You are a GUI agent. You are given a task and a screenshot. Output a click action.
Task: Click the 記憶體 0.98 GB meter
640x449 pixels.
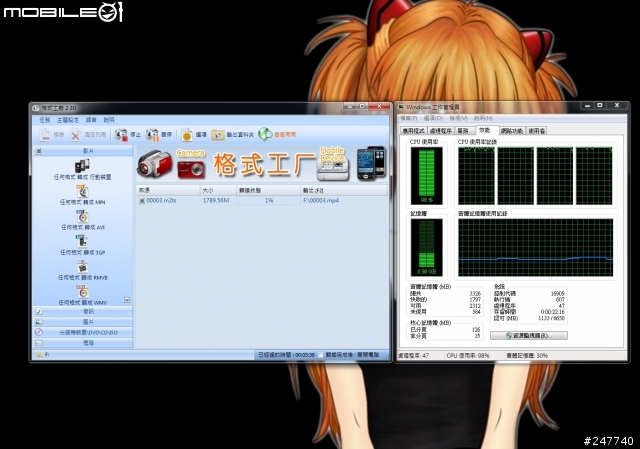[427, 247]
